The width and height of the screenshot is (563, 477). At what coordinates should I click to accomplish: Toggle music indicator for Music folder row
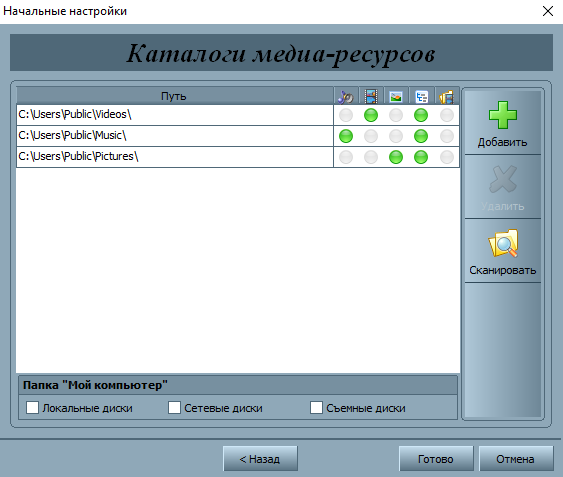click(346, 136)
